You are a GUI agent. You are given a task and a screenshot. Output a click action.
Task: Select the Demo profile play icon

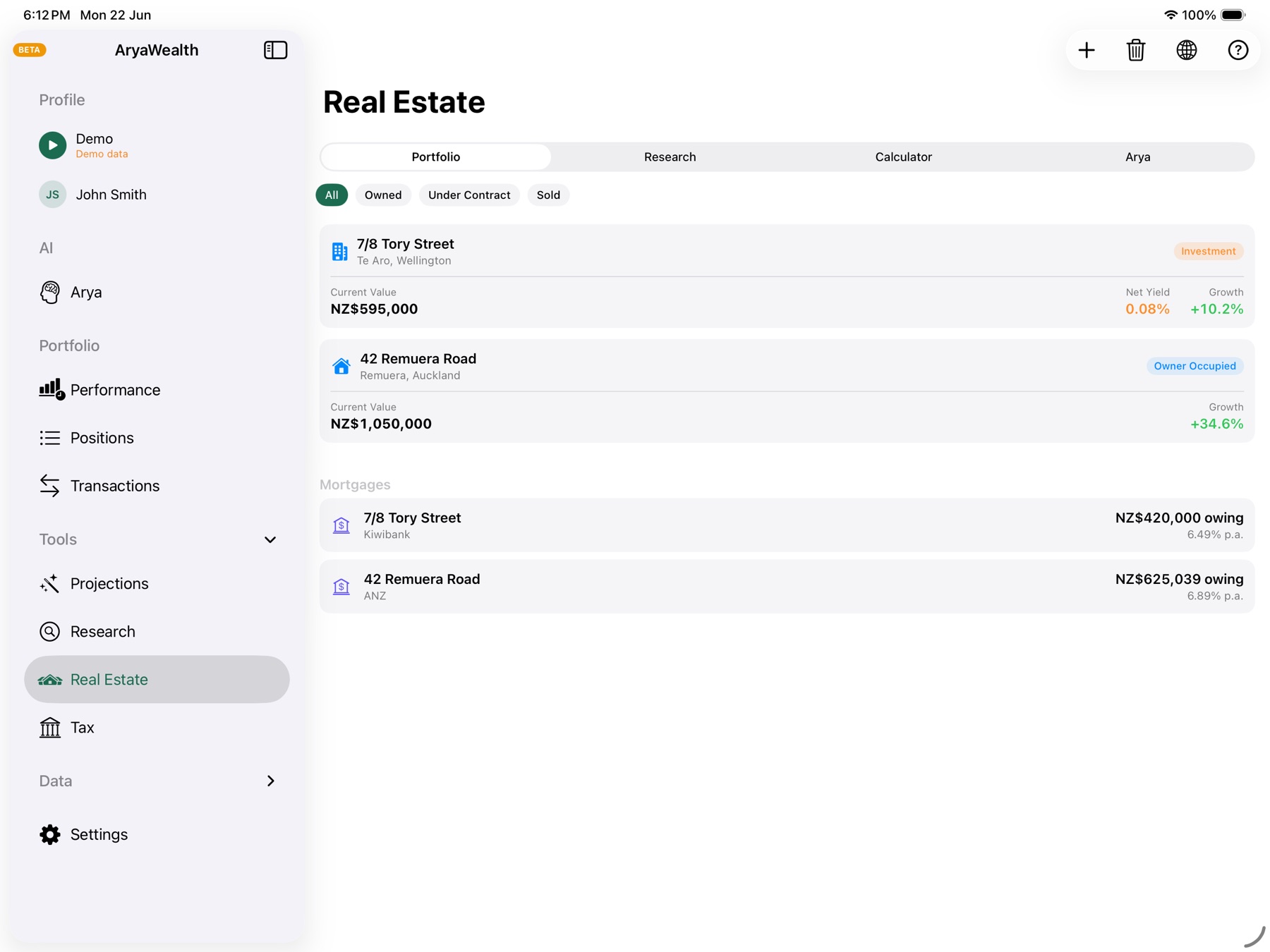[52, 145]
